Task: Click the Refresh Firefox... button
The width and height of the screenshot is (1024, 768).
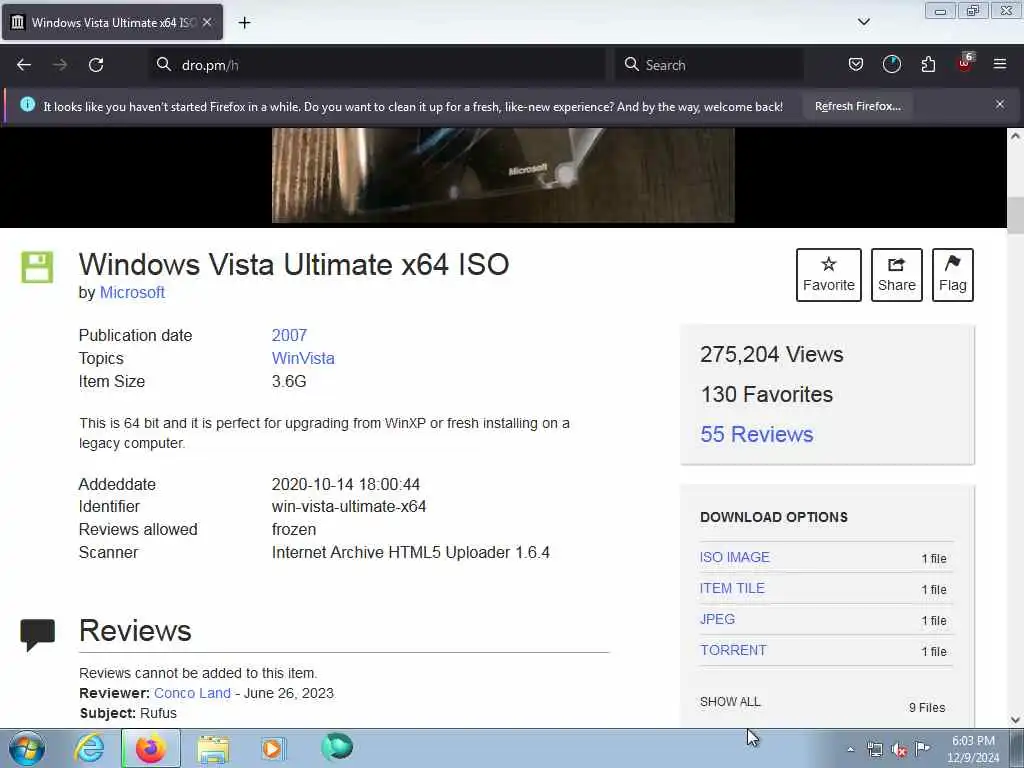Action: (857, 106)
